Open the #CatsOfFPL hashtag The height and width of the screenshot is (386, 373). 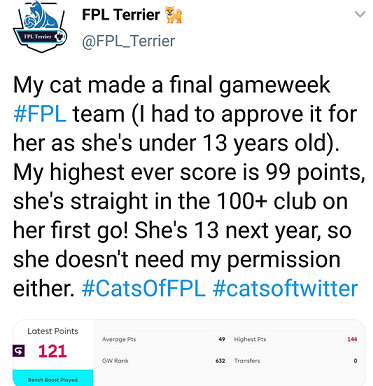[x=144, y=288]
